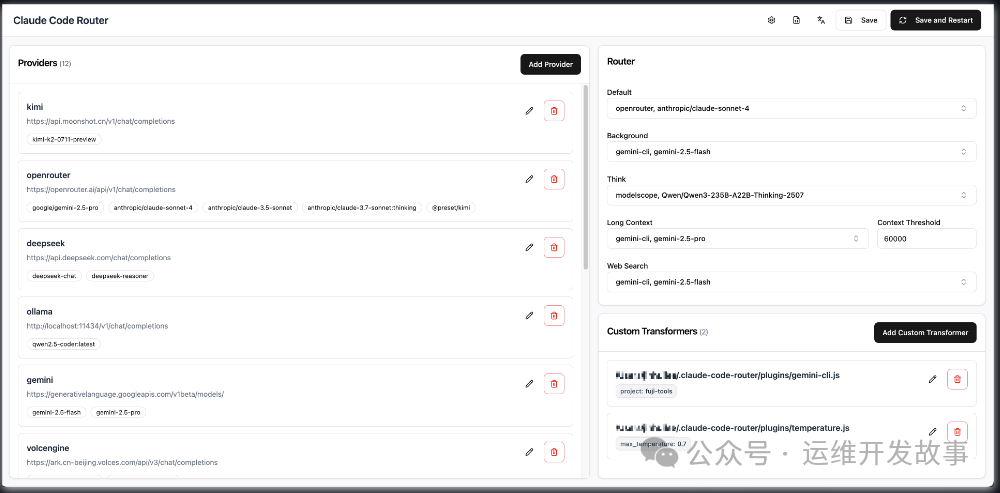The width and height of the screenshot is (1000, 493).
Task: Edit the deepseek provider
Action: [529, 247]
